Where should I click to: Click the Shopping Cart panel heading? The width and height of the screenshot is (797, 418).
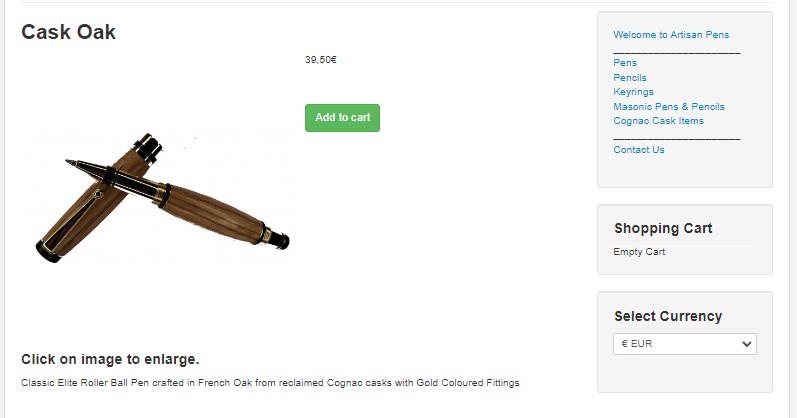point(663,228)
